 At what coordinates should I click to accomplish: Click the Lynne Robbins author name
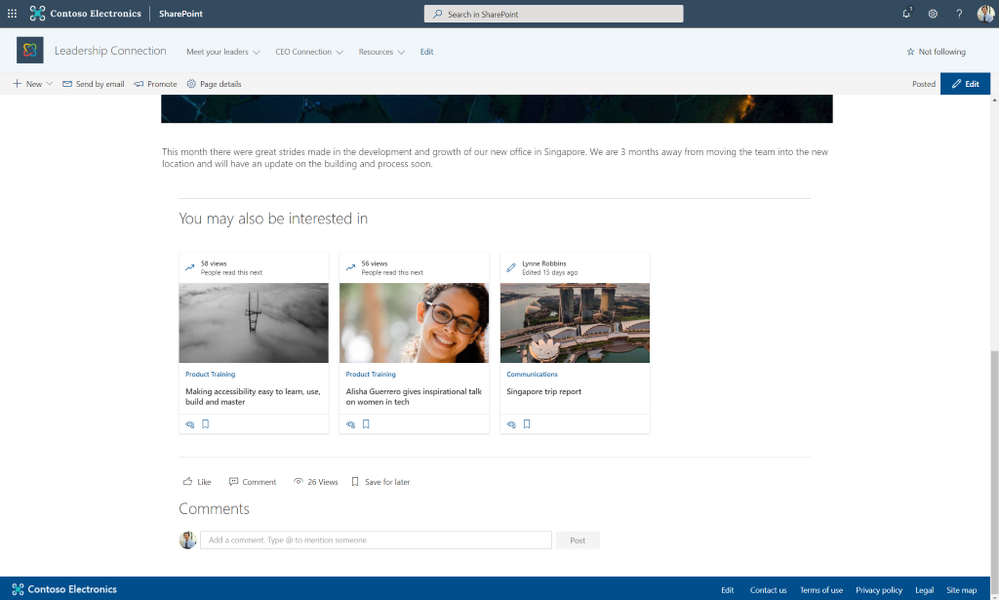544,263
